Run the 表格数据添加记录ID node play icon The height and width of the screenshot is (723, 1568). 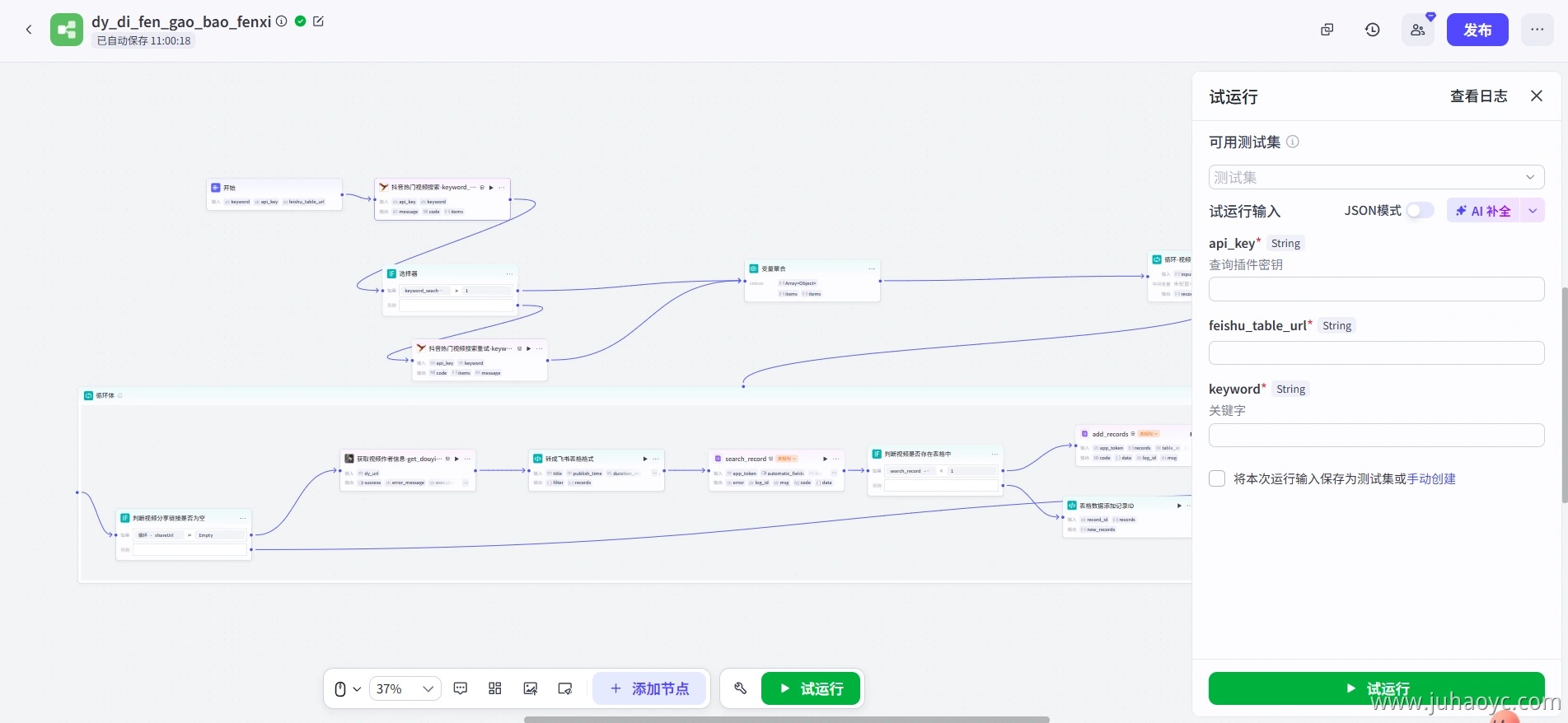(x=1179, y=506)
